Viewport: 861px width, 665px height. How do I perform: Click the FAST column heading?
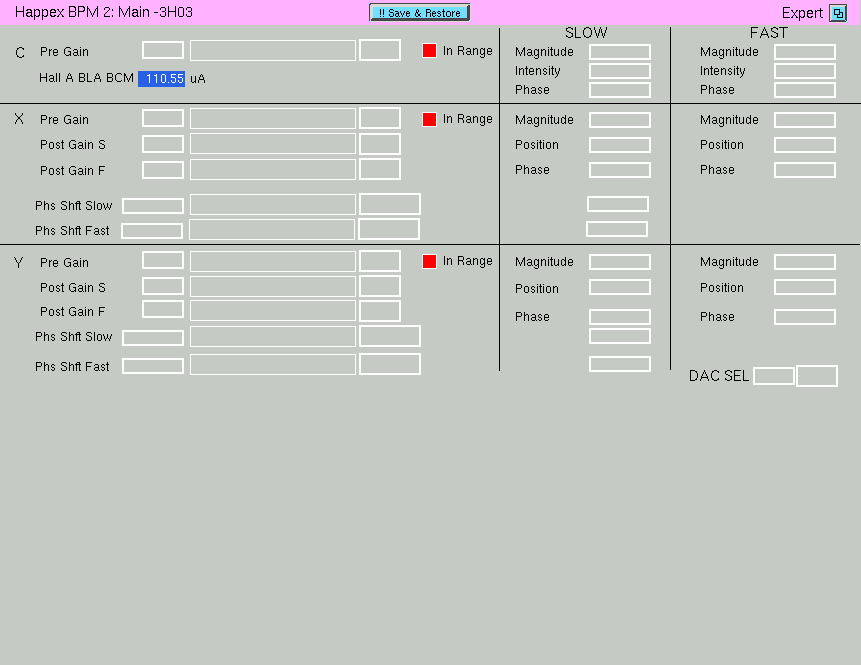[x=769, y=33]
